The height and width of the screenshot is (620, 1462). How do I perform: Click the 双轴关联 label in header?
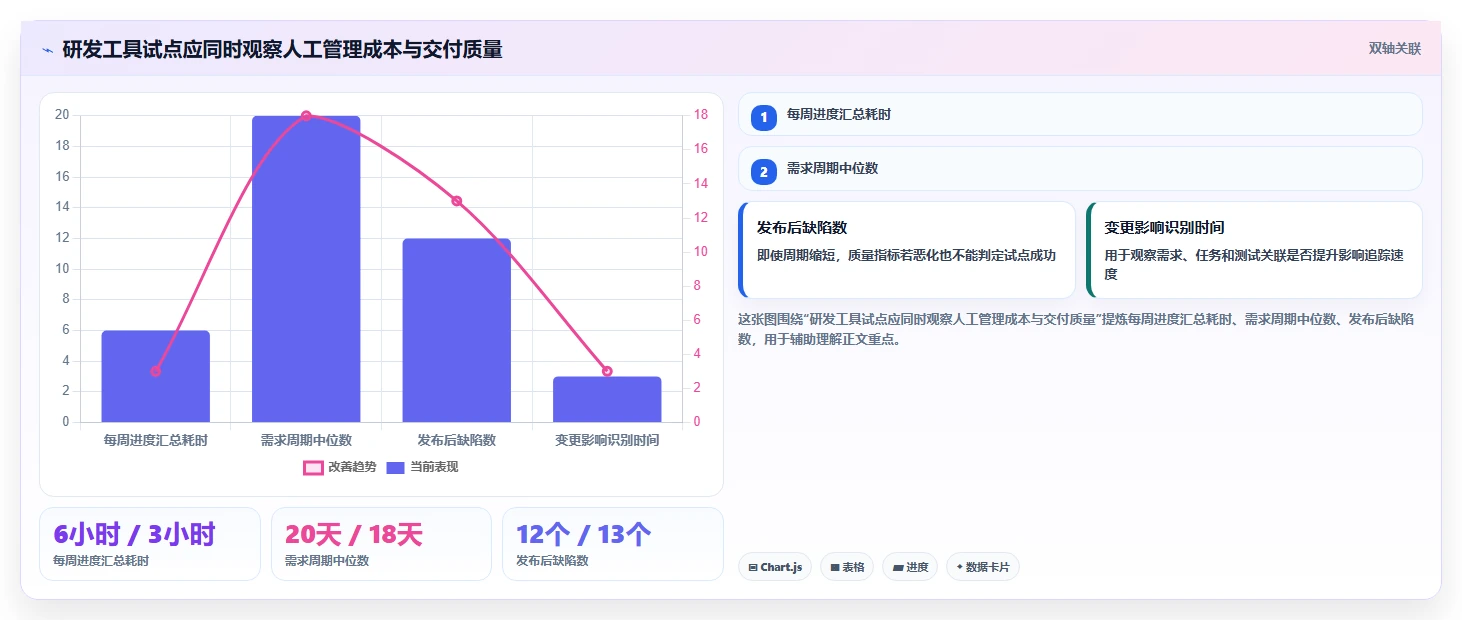[1395, 49]
